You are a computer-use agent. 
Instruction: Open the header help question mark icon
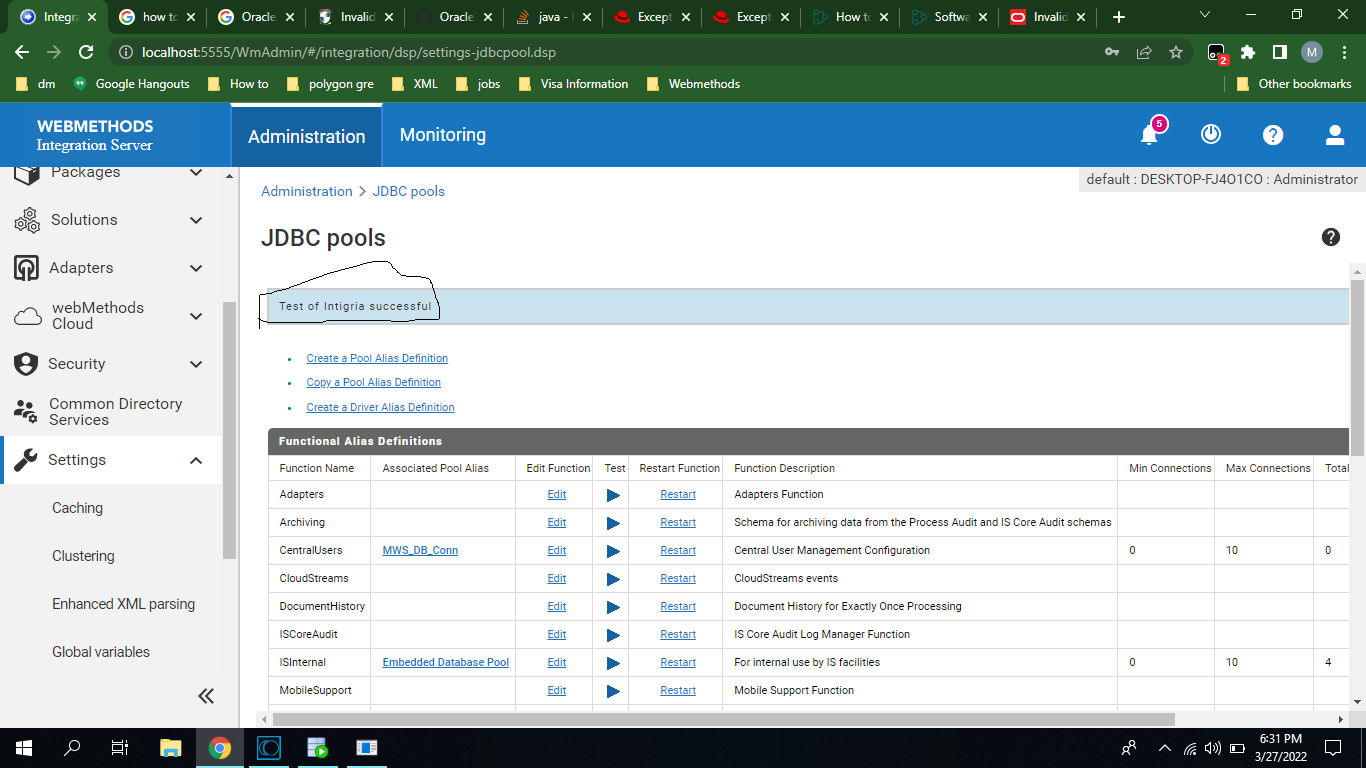[1273, 135]
